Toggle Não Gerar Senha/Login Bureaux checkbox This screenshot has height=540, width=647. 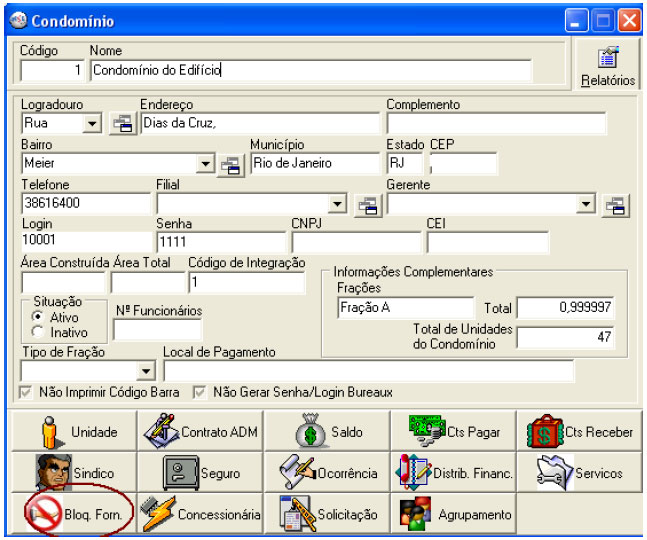tap(200, 392)
